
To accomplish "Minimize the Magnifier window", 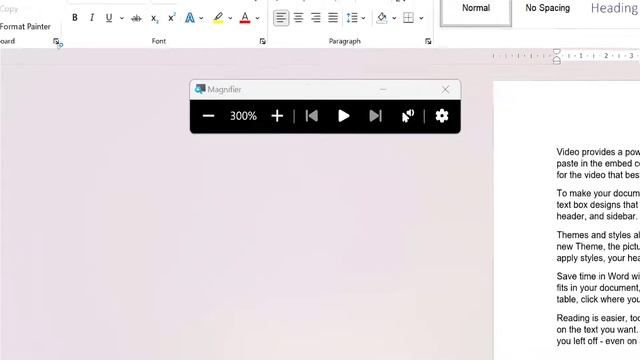I will pos(383,89).
